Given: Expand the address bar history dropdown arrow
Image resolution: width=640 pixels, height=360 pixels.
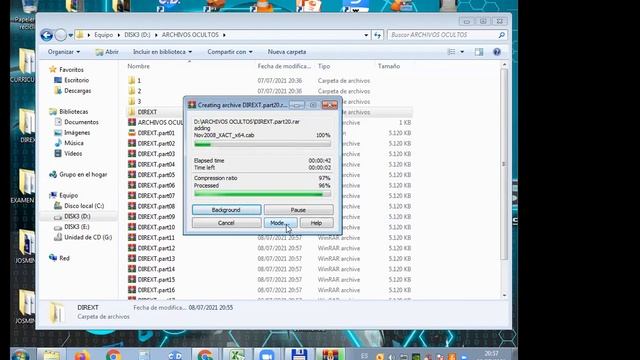Looking at the screenshot, I should pyautogui.click(x=366, y=35).
